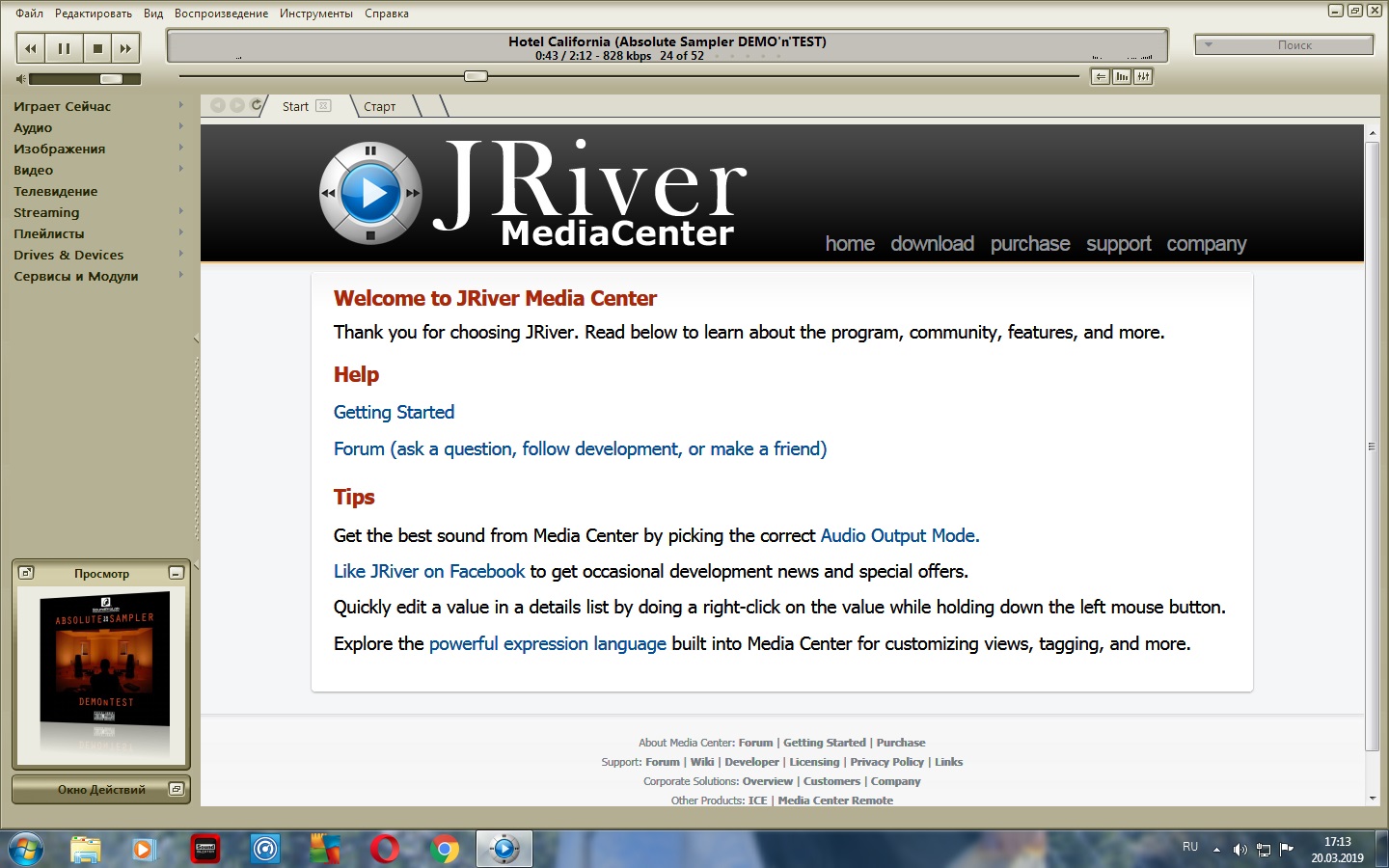Click the Absolute Sampler album cover

pos(104,661)
